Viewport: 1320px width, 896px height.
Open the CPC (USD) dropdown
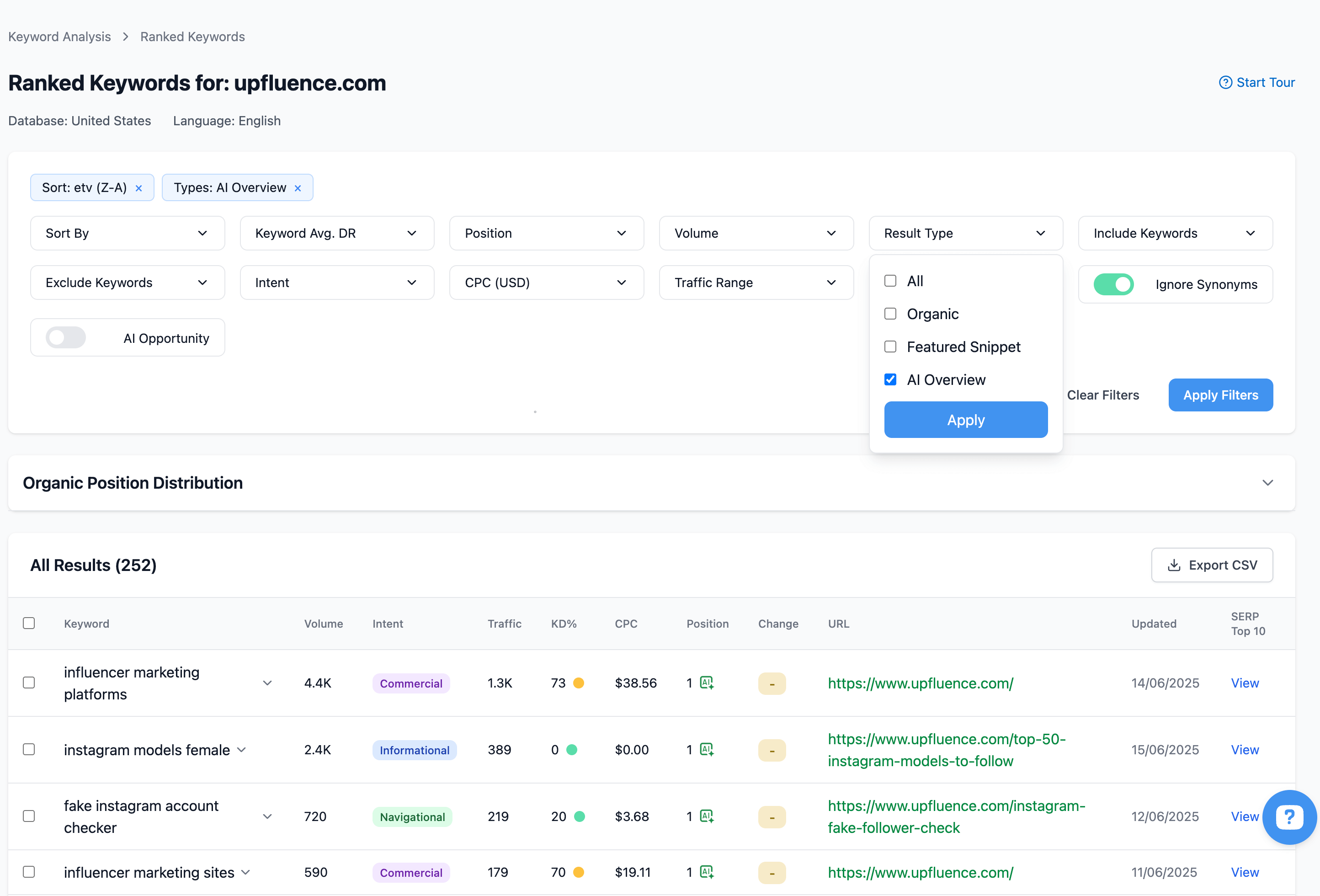(x=546, y=283)
